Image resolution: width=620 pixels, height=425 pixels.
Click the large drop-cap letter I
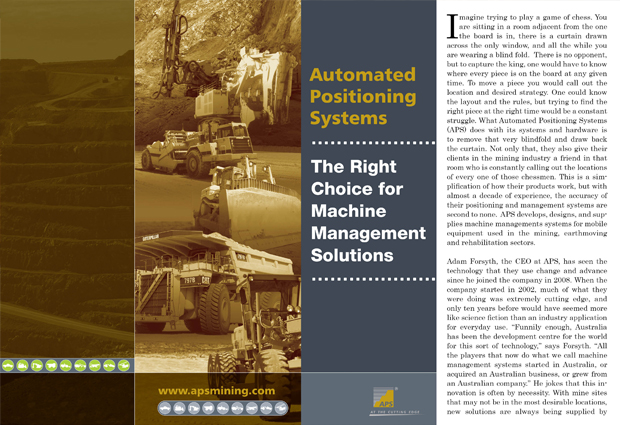point(452,26)
